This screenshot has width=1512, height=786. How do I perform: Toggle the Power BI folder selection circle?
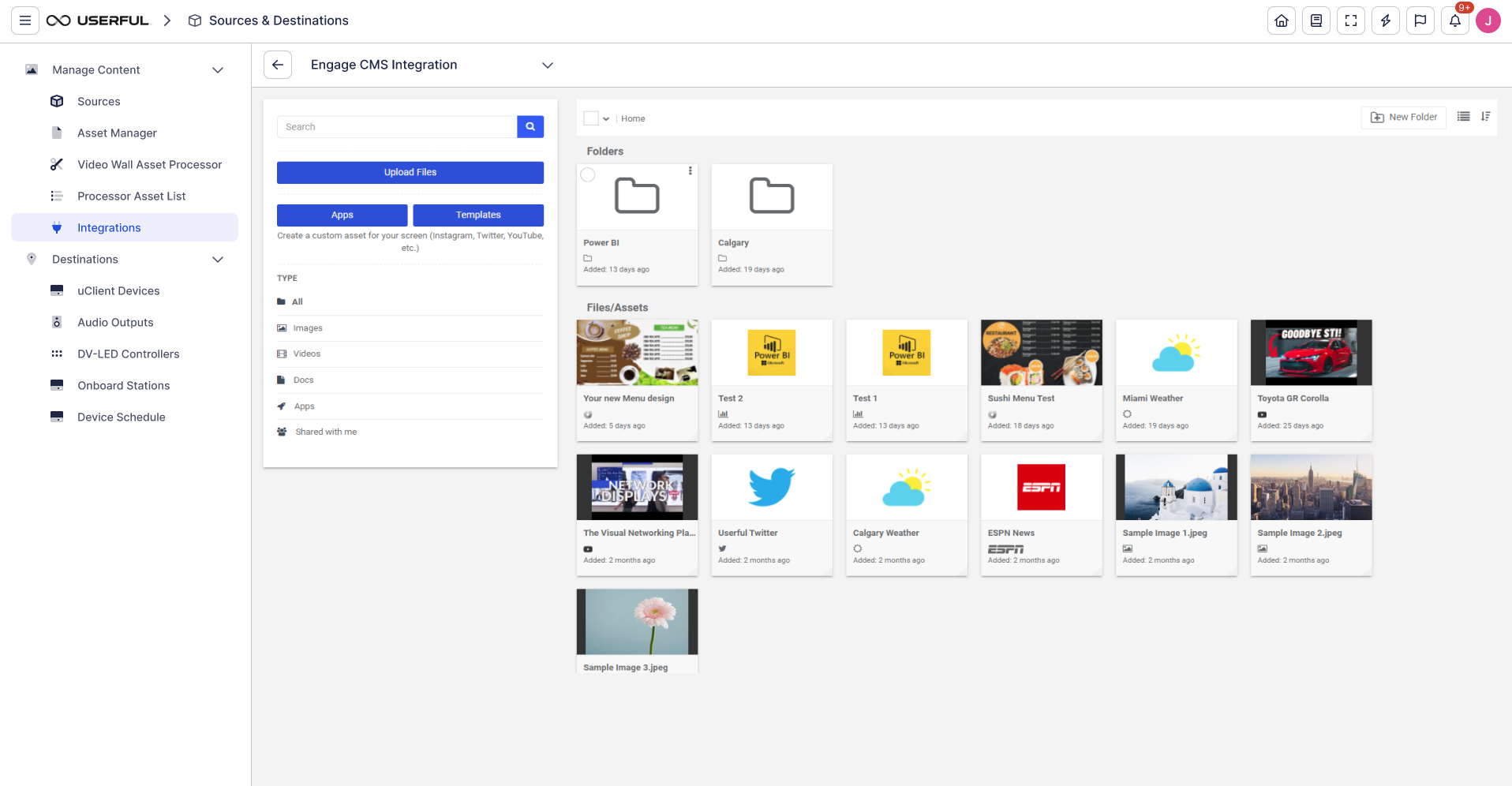point(588,174)
